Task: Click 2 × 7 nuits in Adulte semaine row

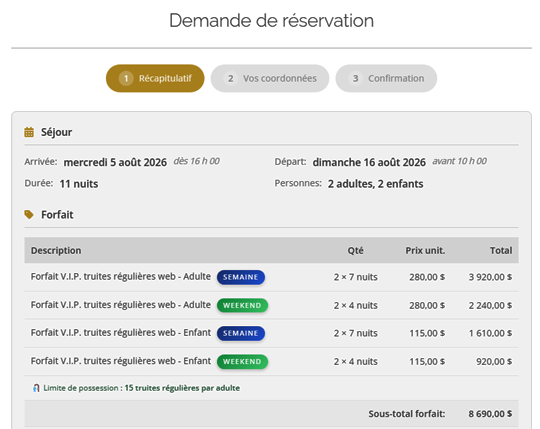Action: coord(355,277)
